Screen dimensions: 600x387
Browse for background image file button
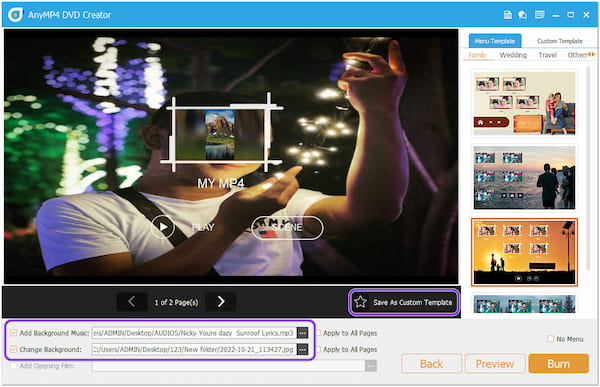tap(302, 349)
